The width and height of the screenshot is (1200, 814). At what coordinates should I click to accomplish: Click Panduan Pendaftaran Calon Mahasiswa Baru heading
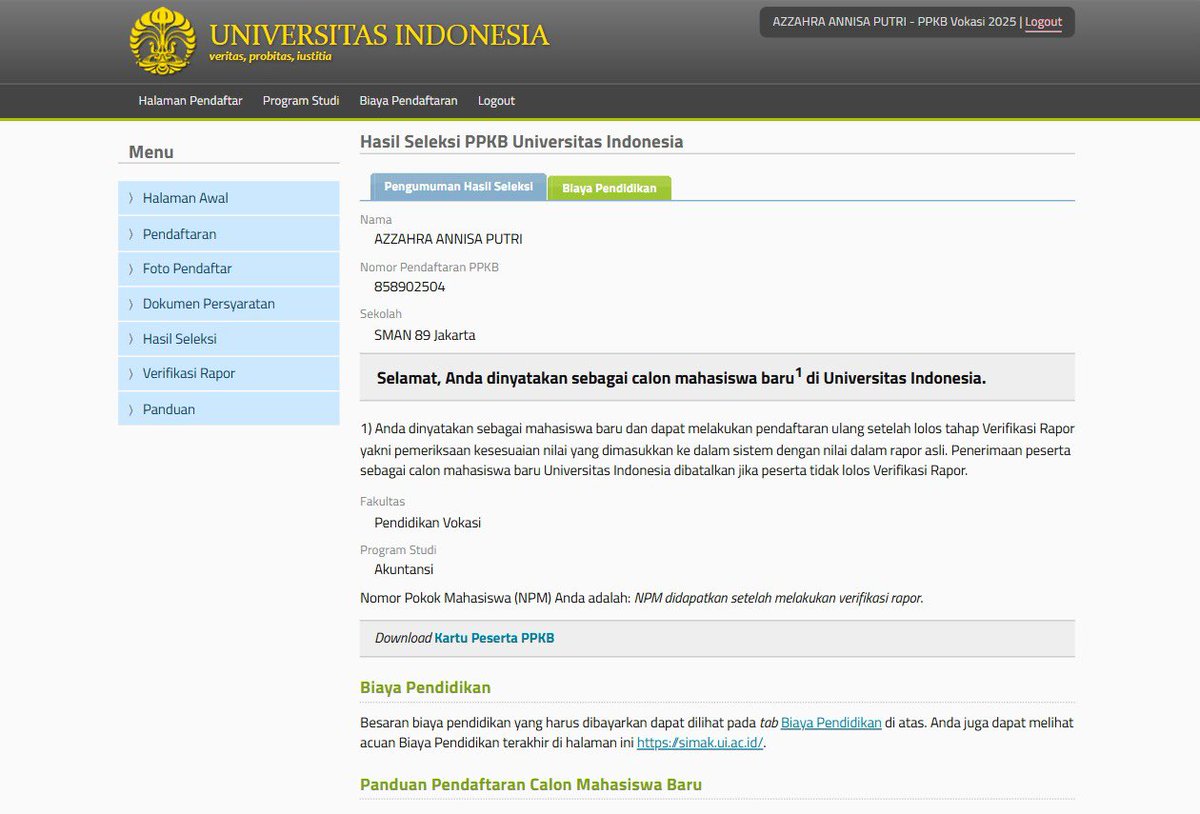click(x=531, y=785)
